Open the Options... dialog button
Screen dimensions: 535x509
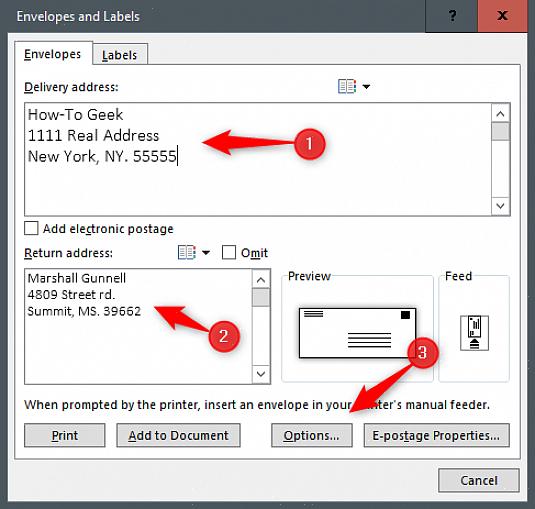pos(312,435)
